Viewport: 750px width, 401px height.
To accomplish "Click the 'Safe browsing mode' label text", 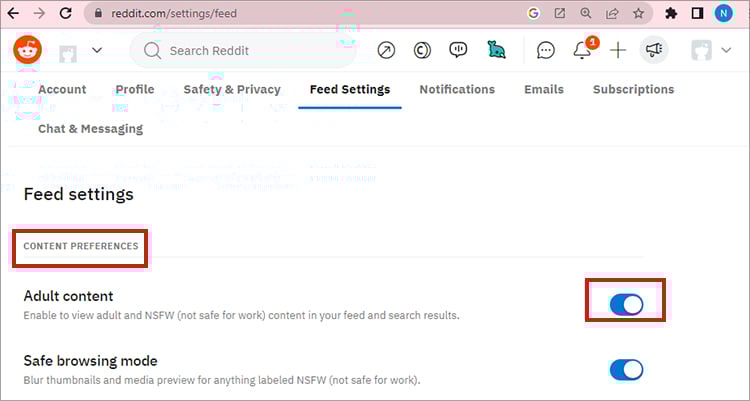I will coord(90,361).
